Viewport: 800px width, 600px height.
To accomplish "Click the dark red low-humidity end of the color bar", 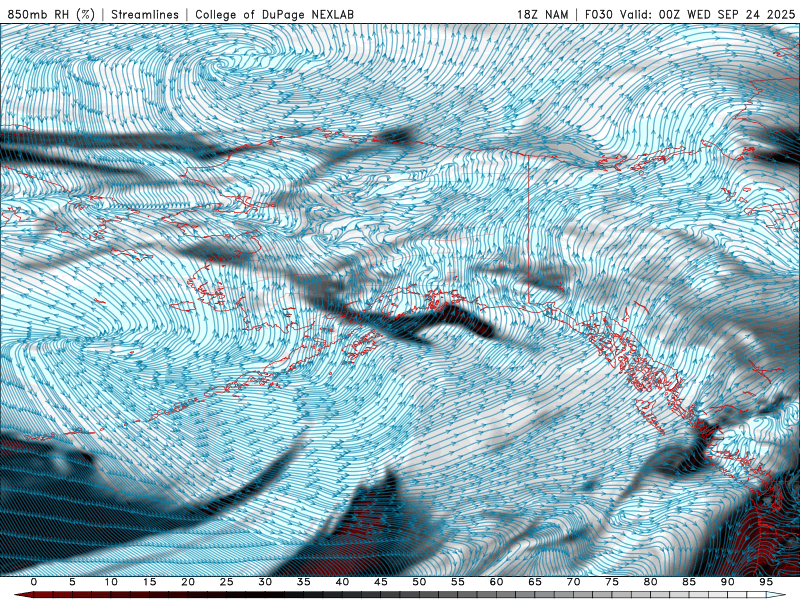I will point(23,595).
